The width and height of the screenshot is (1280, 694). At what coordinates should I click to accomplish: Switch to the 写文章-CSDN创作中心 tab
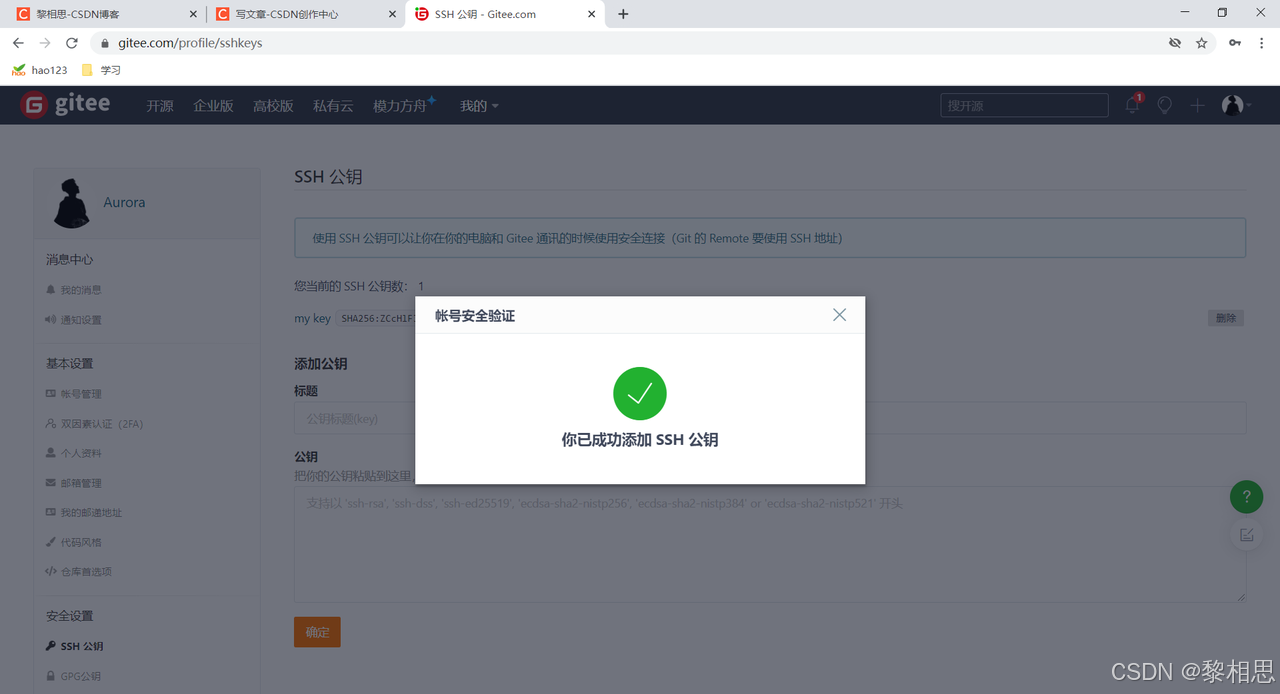[300, 14]
